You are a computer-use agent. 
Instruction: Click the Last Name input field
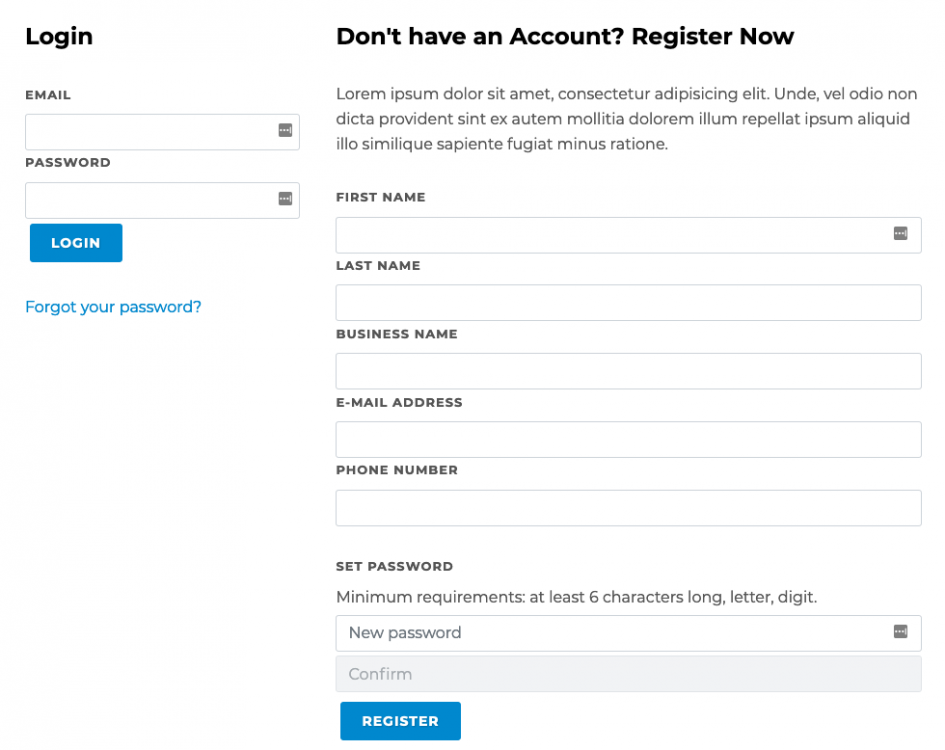click(600, 303)
